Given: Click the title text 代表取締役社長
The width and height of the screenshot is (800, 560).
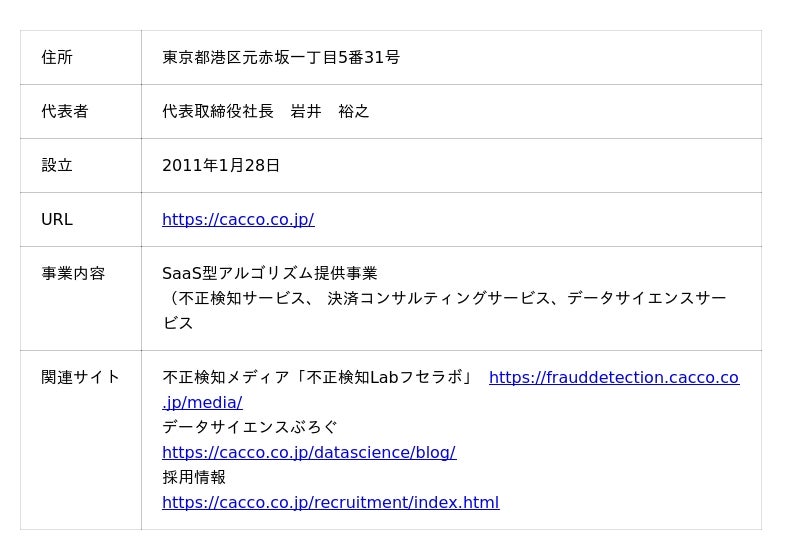Looking at the screenshot, I should [218, 112].
